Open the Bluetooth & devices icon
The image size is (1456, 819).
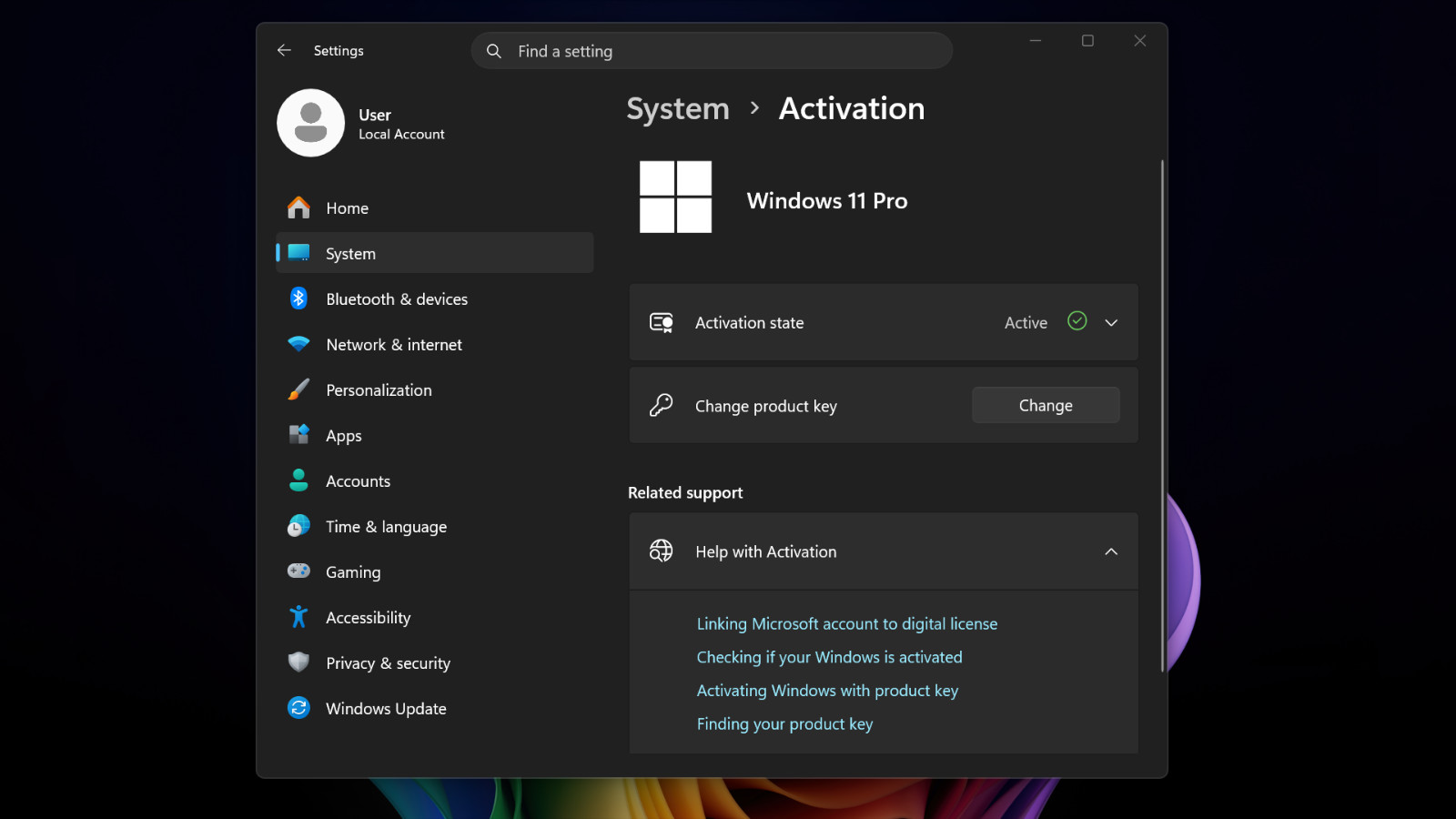click(298, 298)
